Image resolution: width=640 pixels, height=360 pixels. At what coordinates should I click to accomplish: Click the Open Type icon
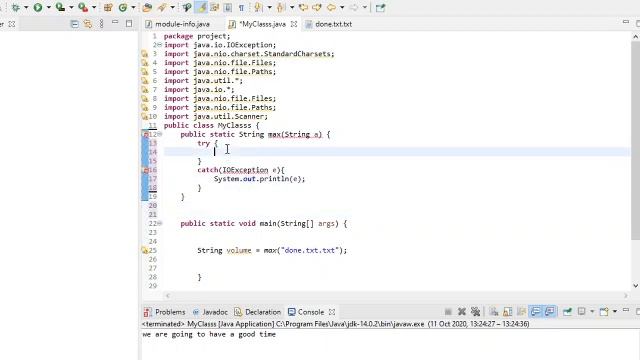pyautogui.click(x=147, y=7)
